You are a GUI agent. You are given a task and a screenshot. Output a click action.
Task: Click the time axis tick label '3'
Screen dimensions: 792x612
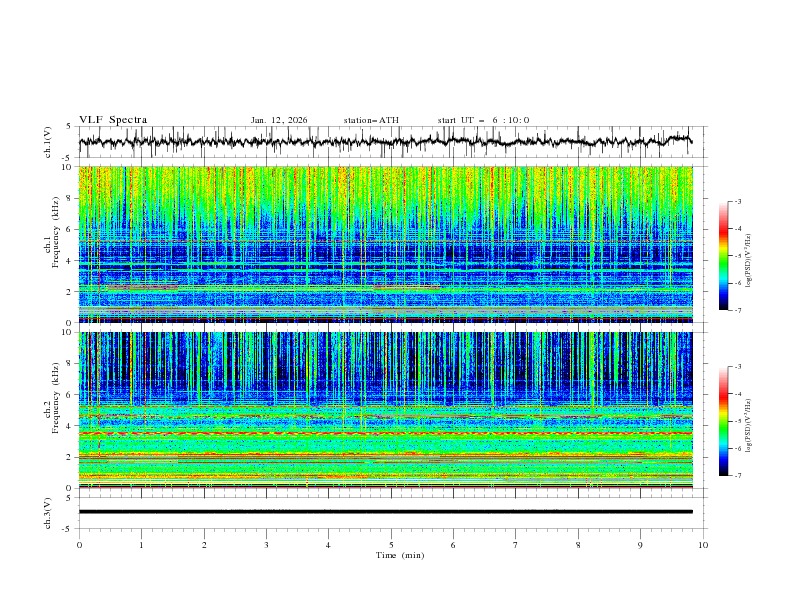tap(267, 545)
